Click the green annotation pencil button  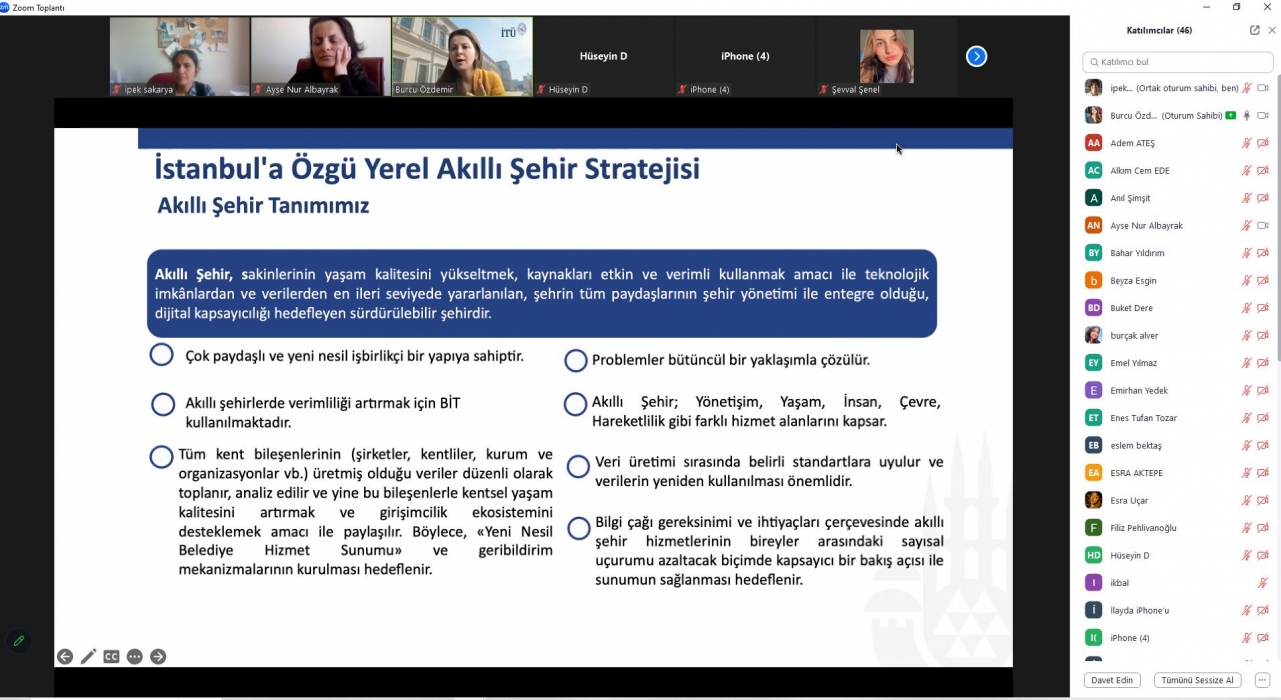[x=18, y=640]
